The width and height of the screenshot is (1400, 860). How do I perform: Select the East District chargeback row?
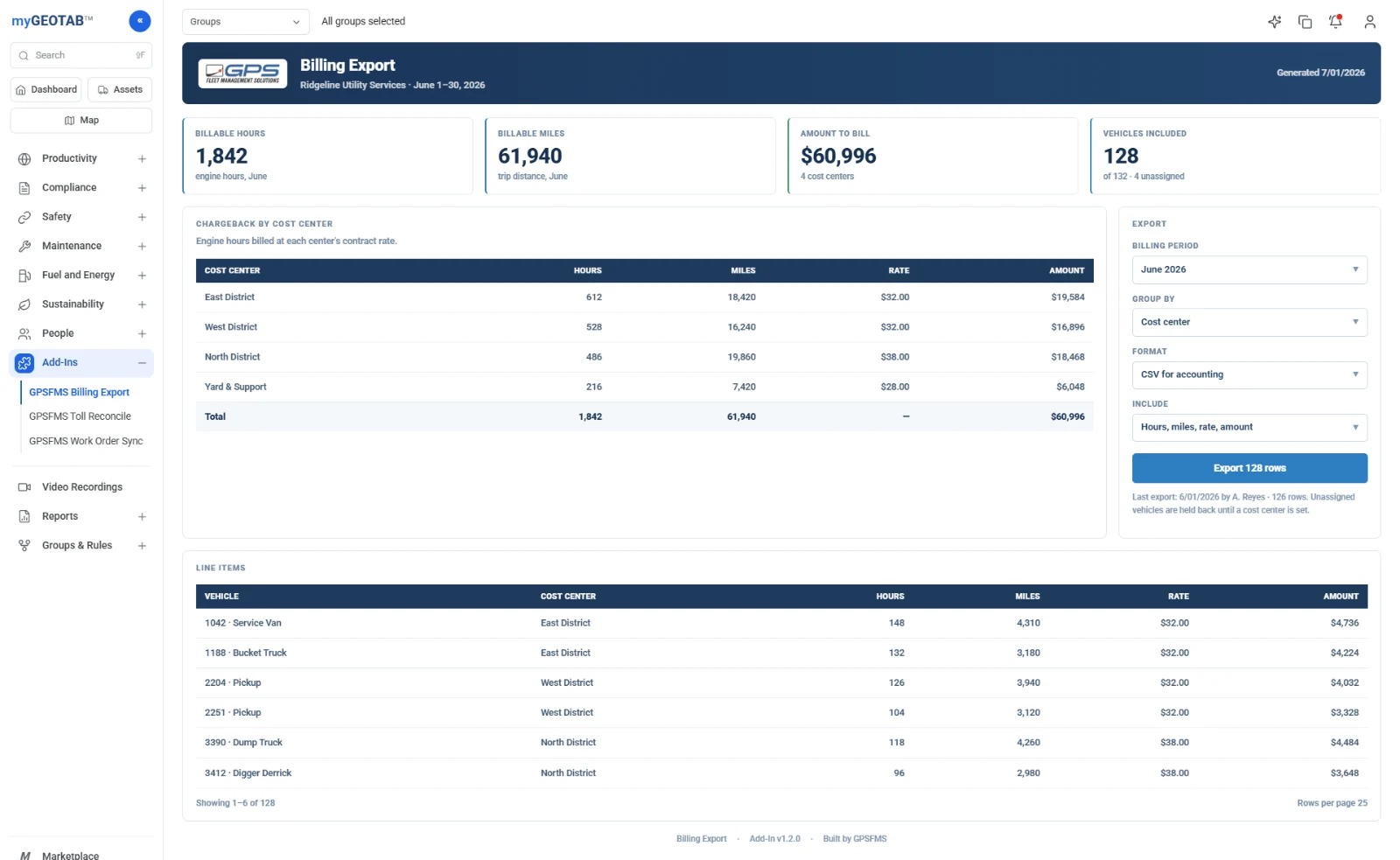(x=644, y=297)
